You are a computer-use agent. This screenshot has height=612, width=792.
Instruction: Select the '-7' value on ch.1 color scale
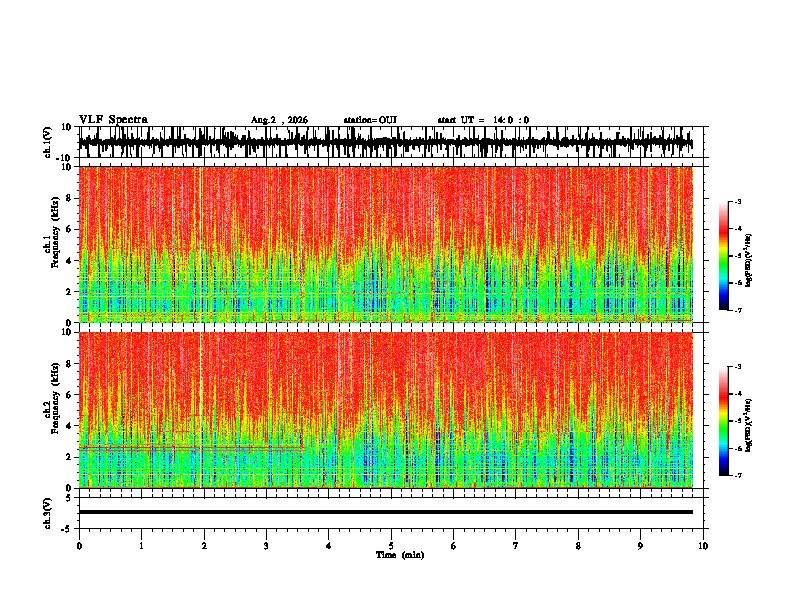pyautogui.click(x=737, y=310)
